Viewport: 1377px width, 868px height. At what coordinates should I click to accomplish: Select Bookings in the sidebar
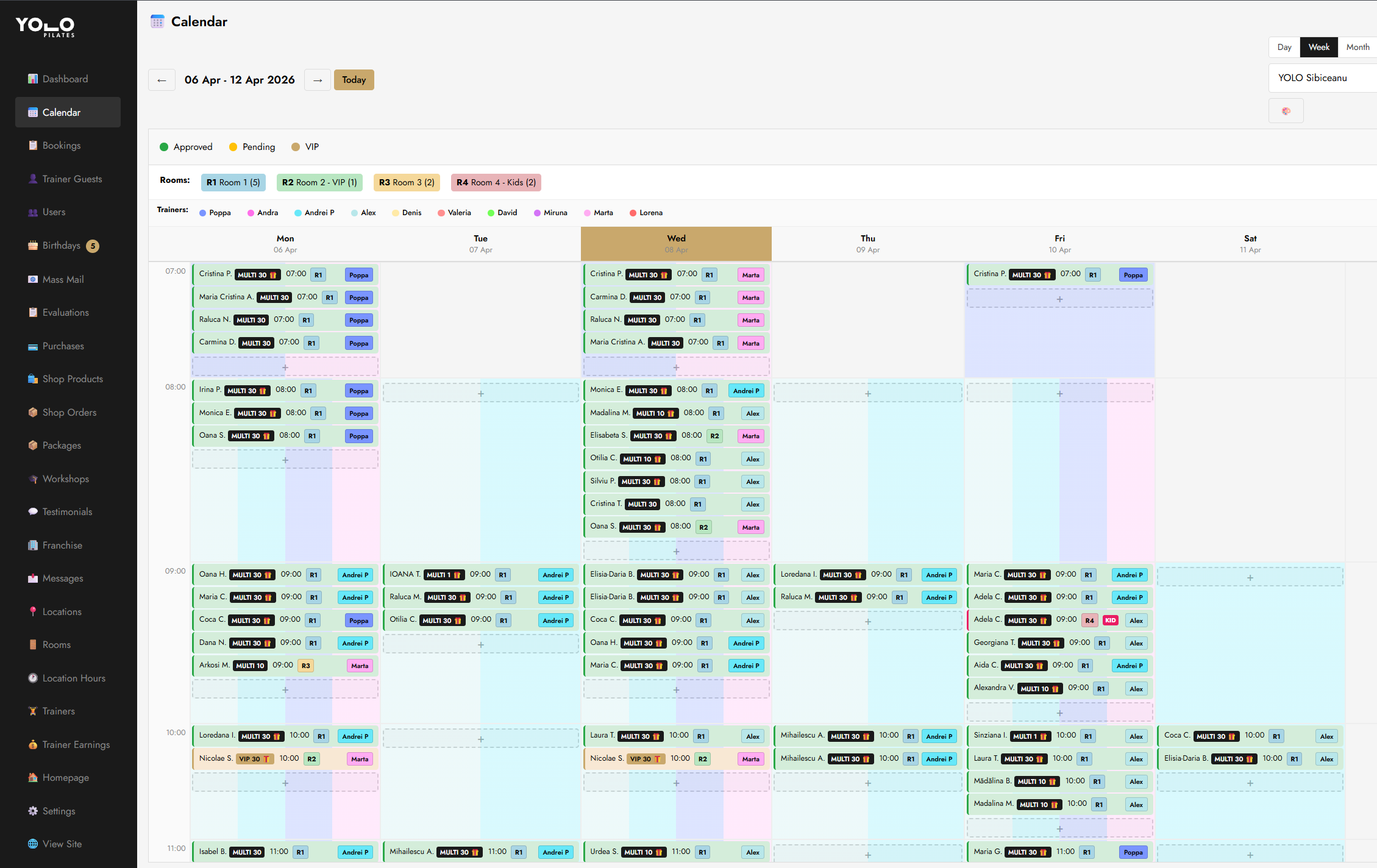[62, 145]
